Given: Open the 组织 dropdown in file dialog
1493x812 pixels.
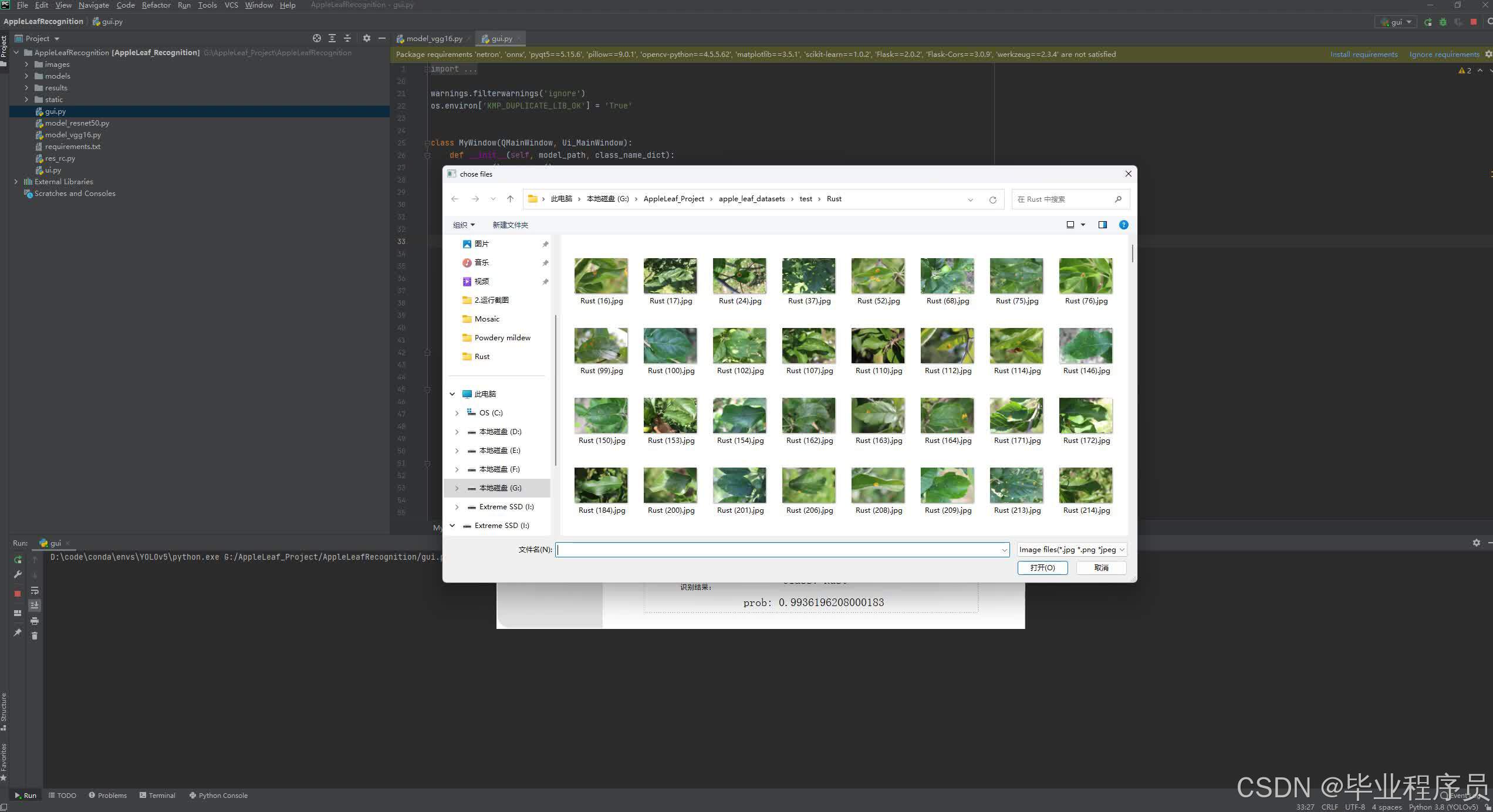Looking at the screenshot, I should tap(464, 225).
